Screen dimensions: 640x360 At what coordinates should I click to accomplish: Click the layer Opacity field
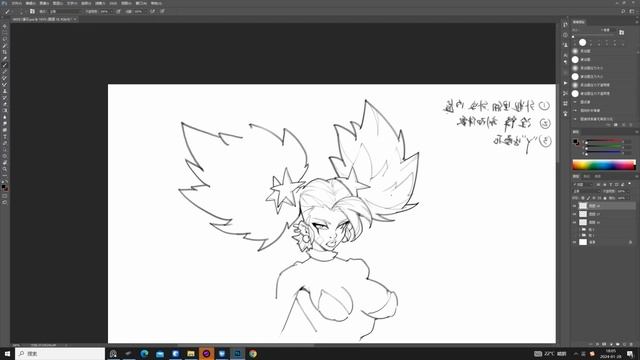click(x=622, y=191)
